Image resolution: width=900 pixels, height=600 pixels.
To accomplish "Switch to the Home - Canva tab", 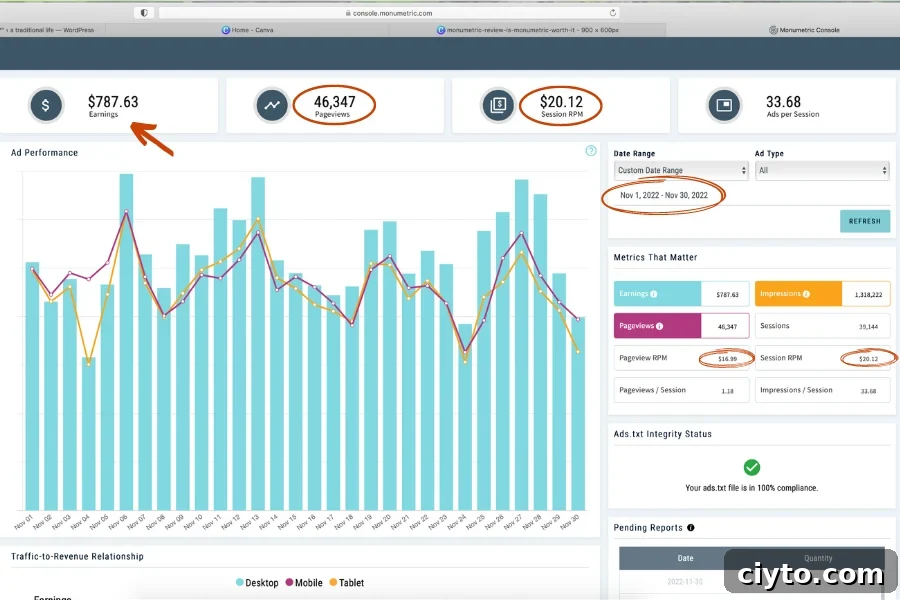I will tap(248, 30).
